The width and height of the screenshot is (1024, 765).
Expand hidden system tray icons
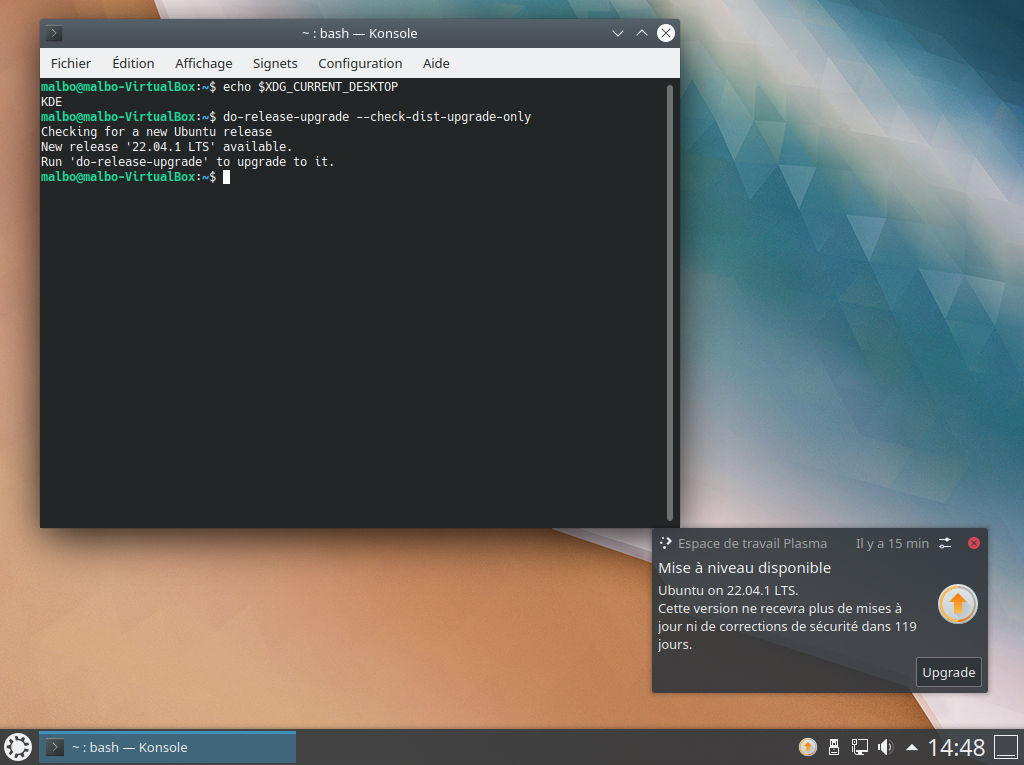coord(912,747)
